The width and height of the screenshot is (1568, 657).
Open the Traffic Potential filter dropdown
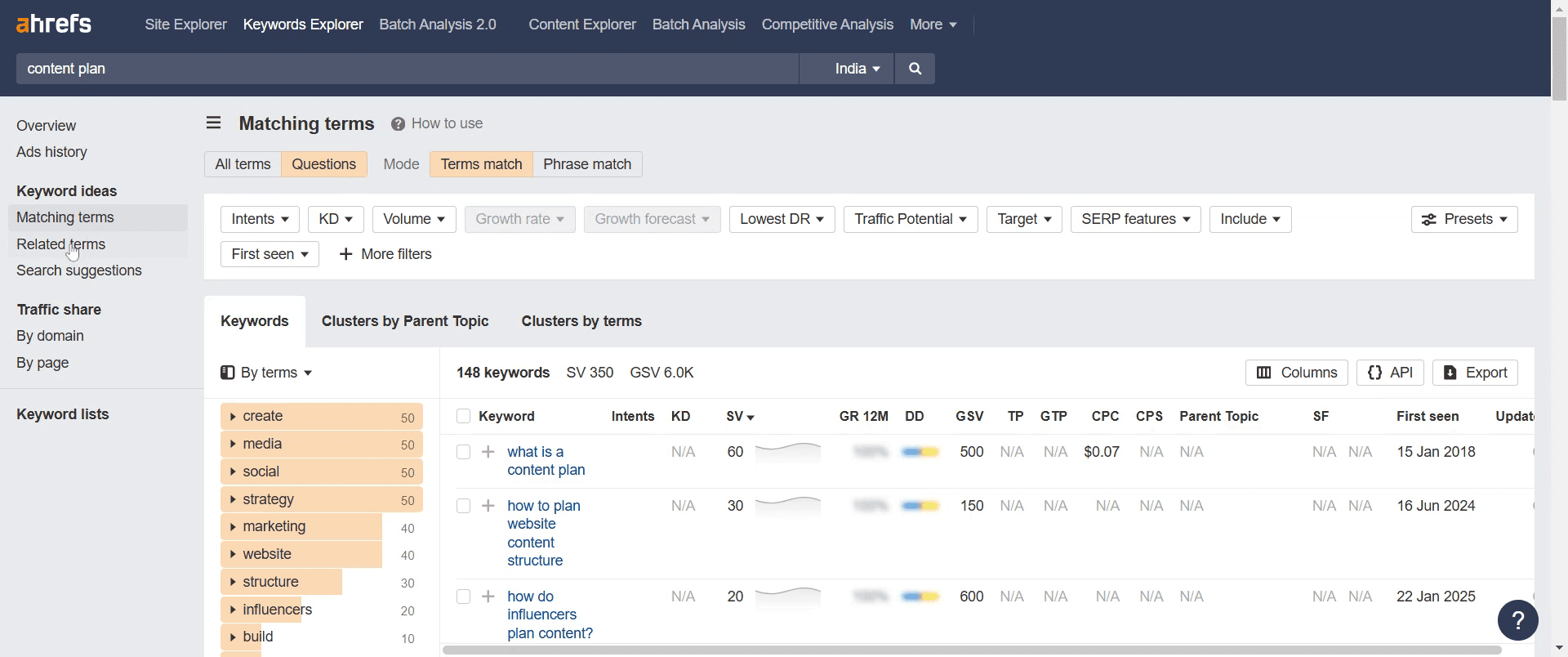coord(911,219)
